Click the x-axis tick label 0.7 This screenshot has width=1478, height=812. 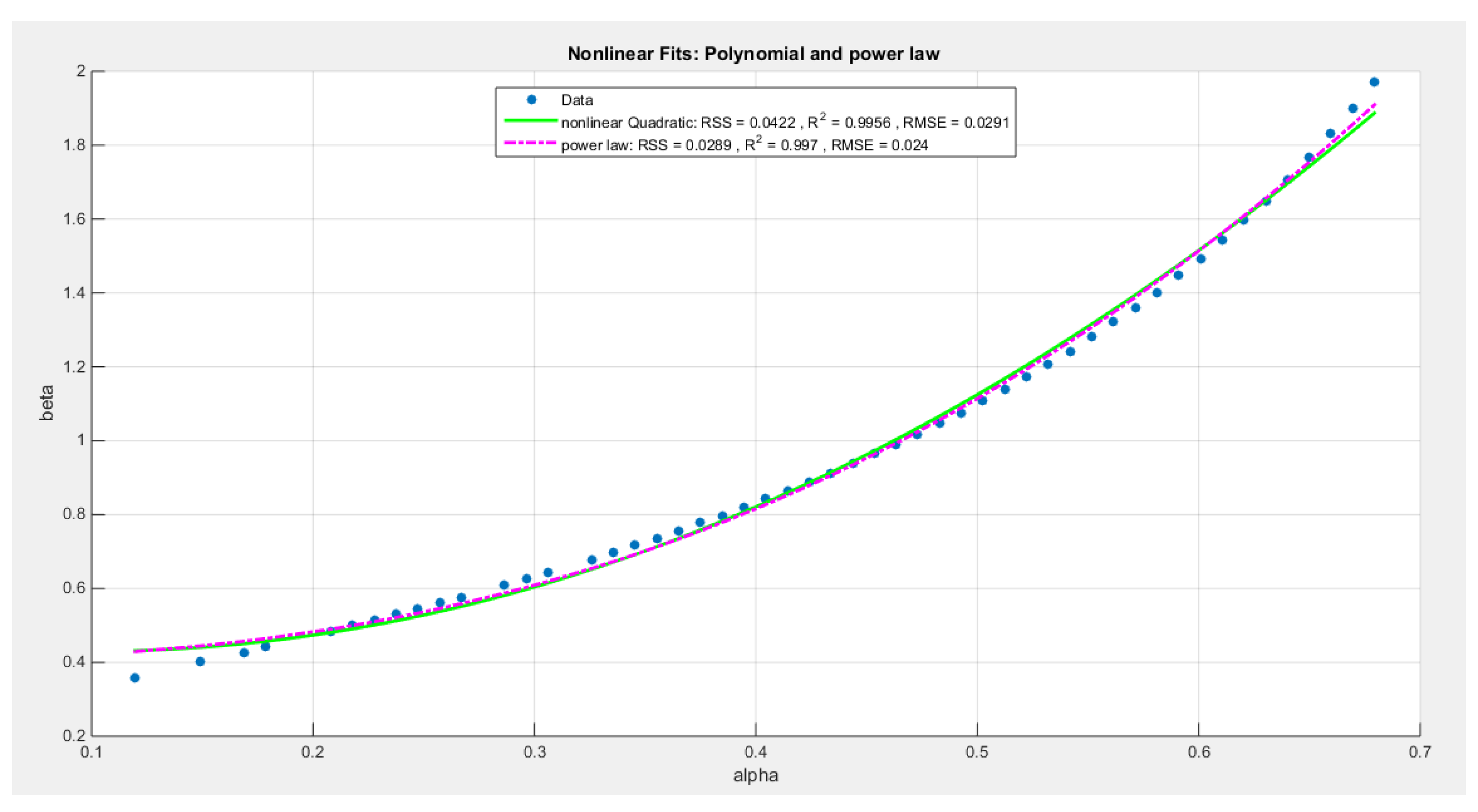[1420, 752]
